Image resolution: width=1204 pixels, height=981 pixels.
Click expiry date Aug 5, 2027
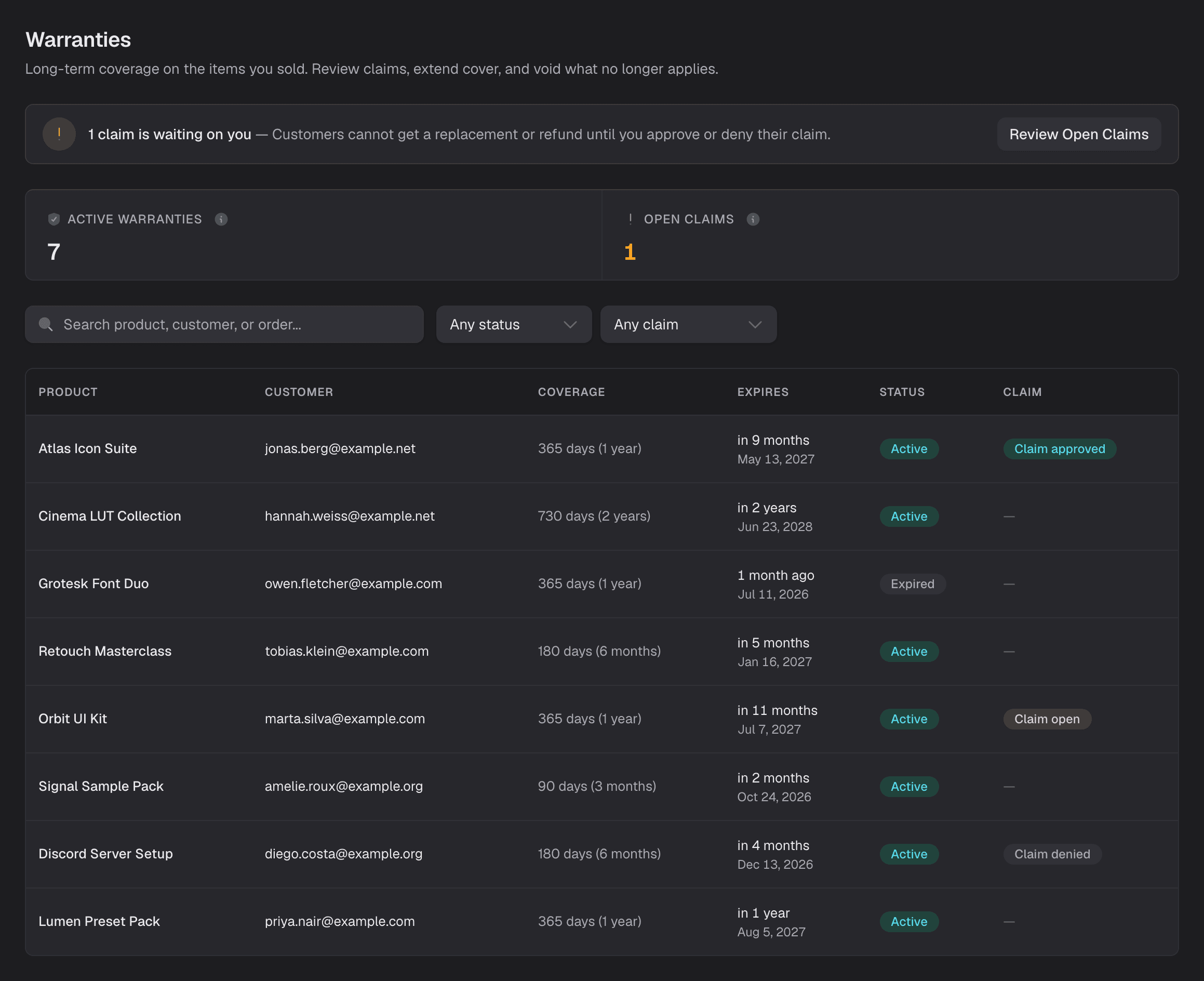(771, 932)
